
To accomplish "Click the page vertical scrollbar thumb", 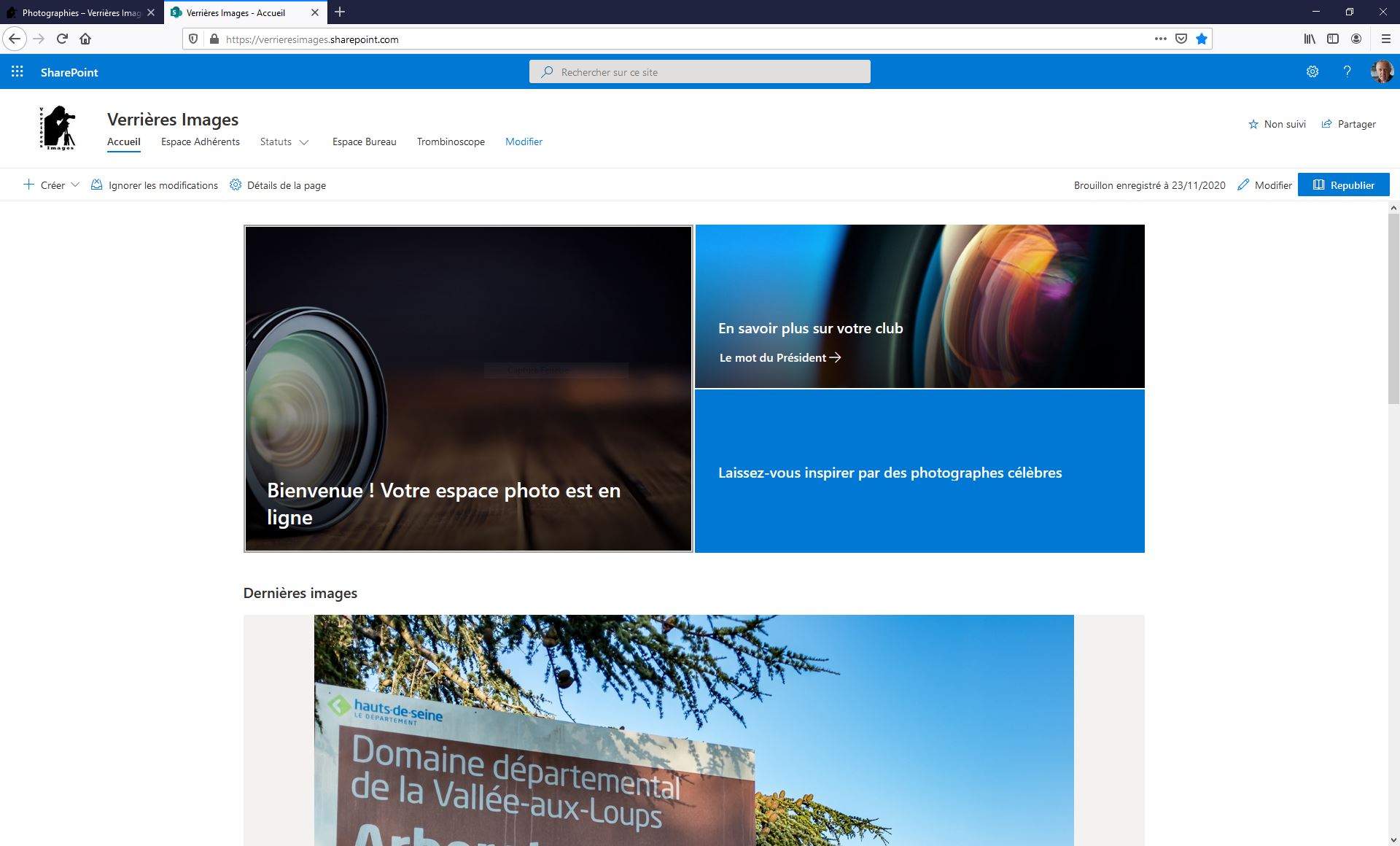I will [x=1393, y=308].
